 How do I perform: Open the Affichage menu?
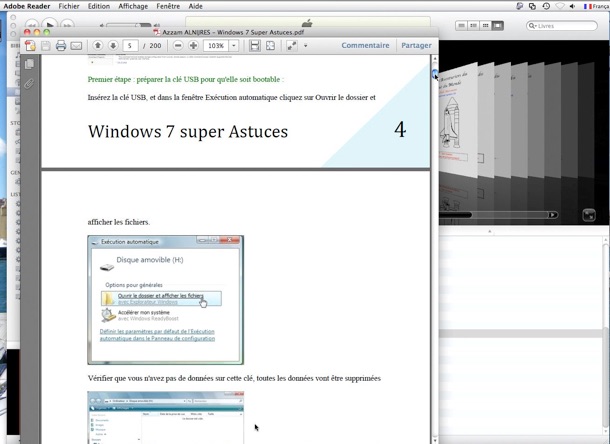(x=133, y=6)
